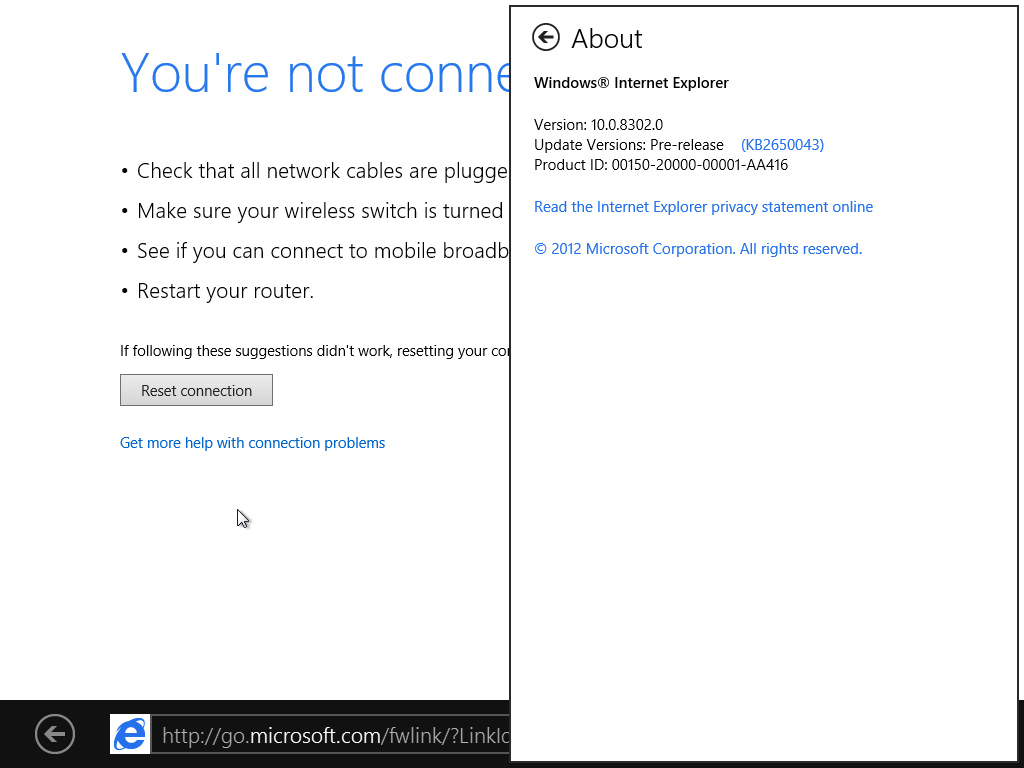Click the address bar URL field
The height and width of the screenshot is (768, 1024).
click(x=330, y=735)
